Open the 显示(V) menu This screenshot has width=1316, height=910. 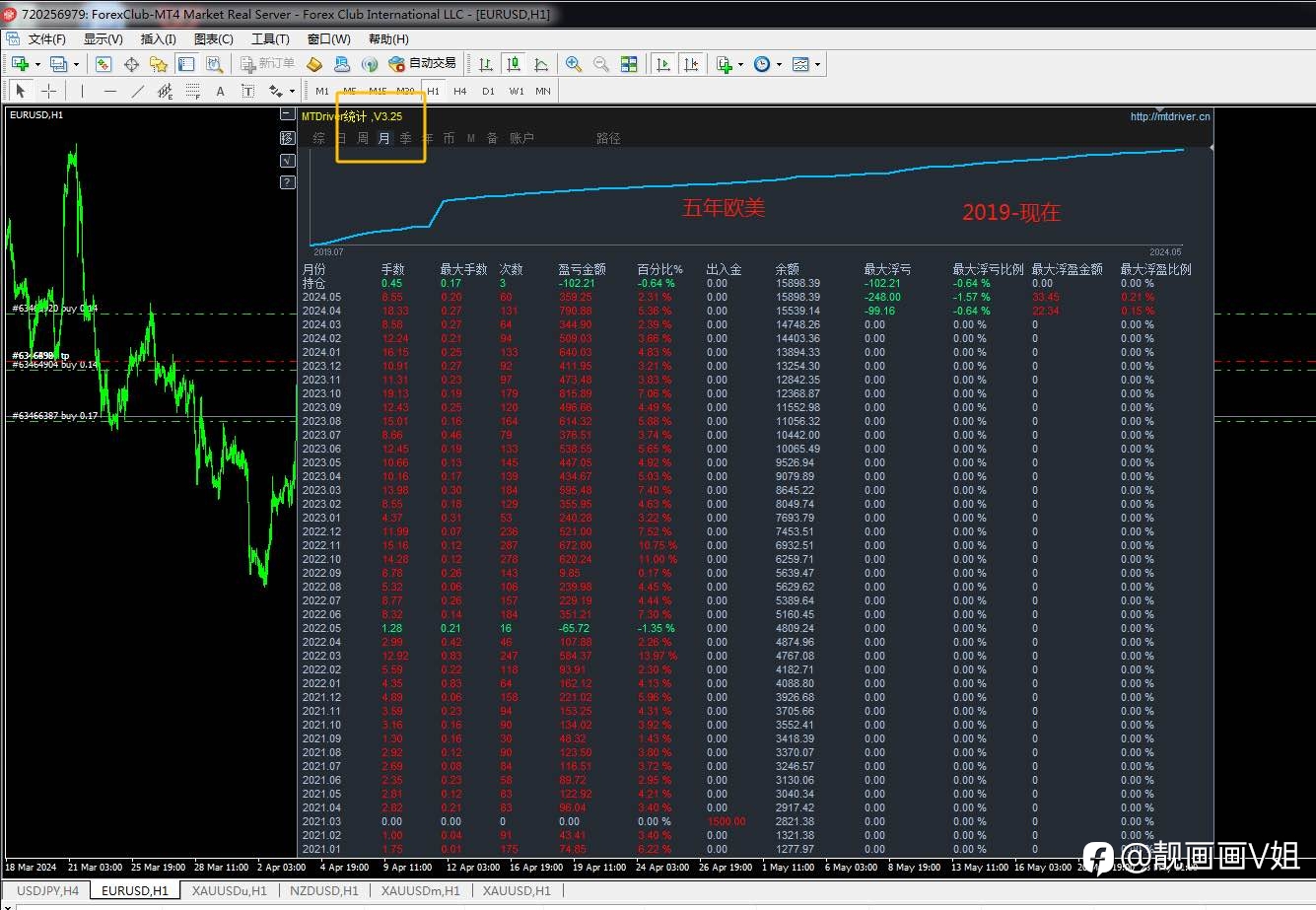[x=104, y=39]
